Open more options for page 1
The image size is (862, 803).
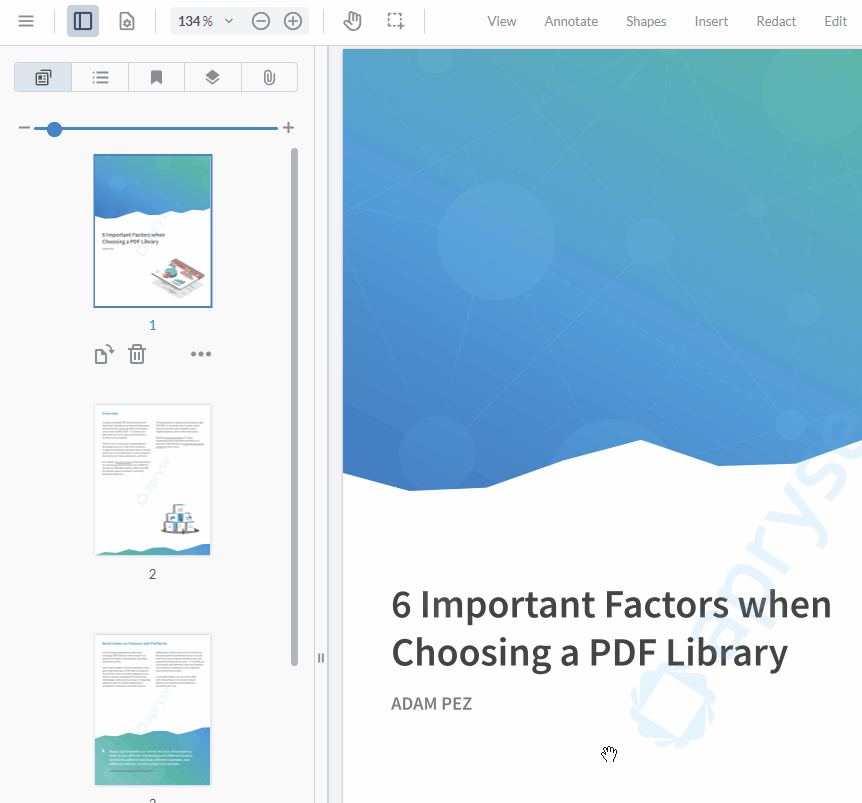click(201, 354)
